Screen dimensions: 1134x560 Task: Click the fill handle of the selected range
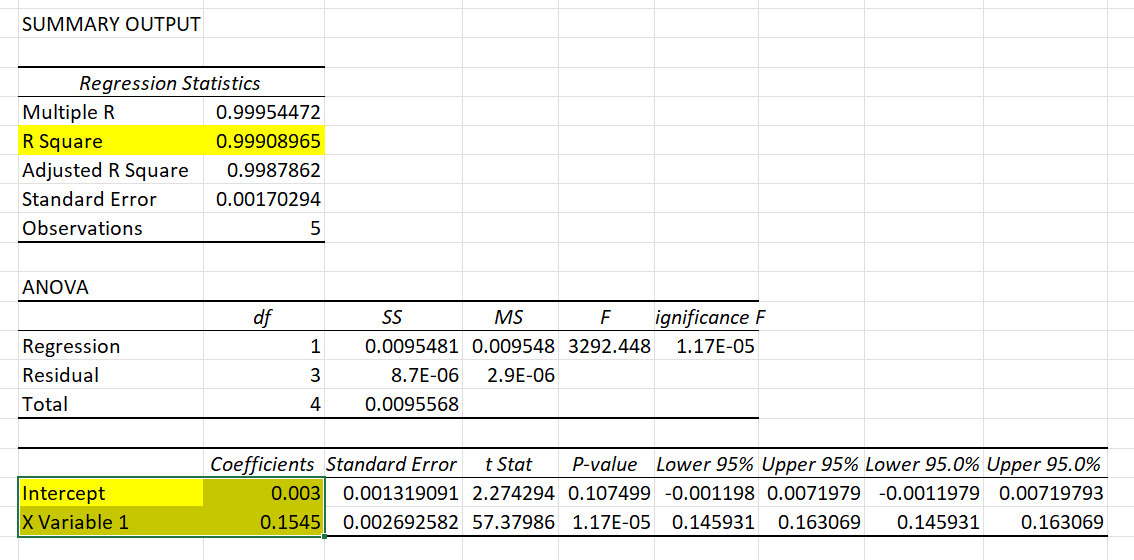[324, 537]
